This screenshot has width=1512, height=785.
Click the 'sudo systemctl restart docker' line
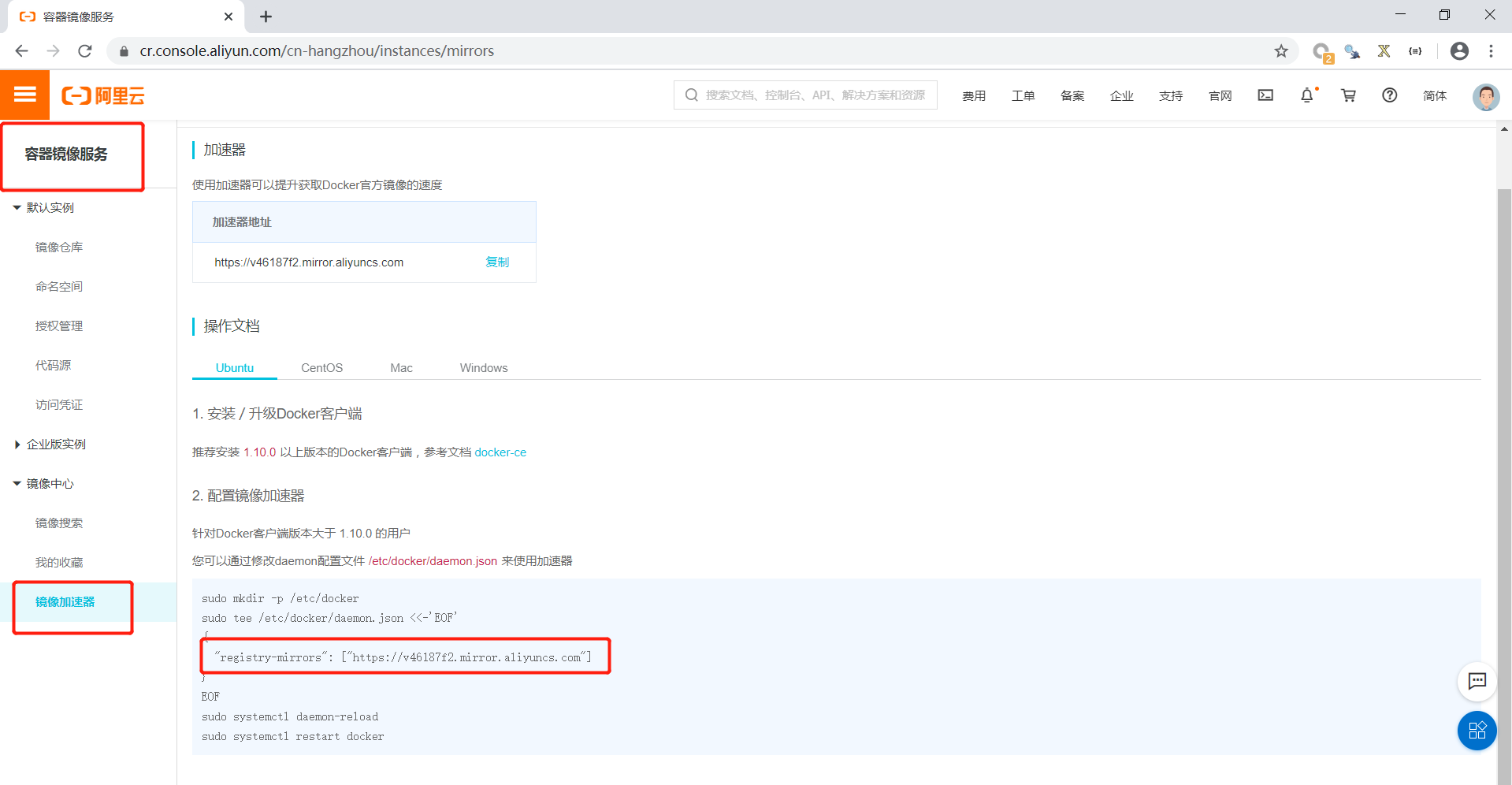293,737
